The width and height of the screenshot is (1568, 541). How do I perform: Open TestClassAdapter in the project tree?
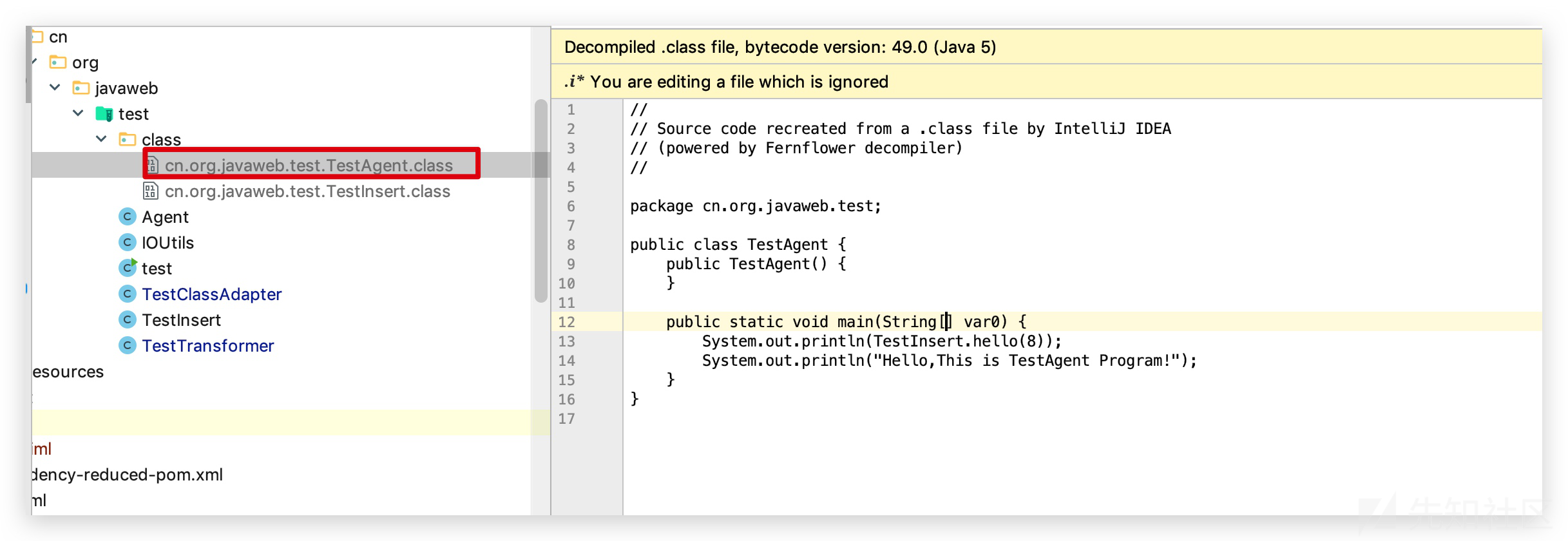(212, 294)
